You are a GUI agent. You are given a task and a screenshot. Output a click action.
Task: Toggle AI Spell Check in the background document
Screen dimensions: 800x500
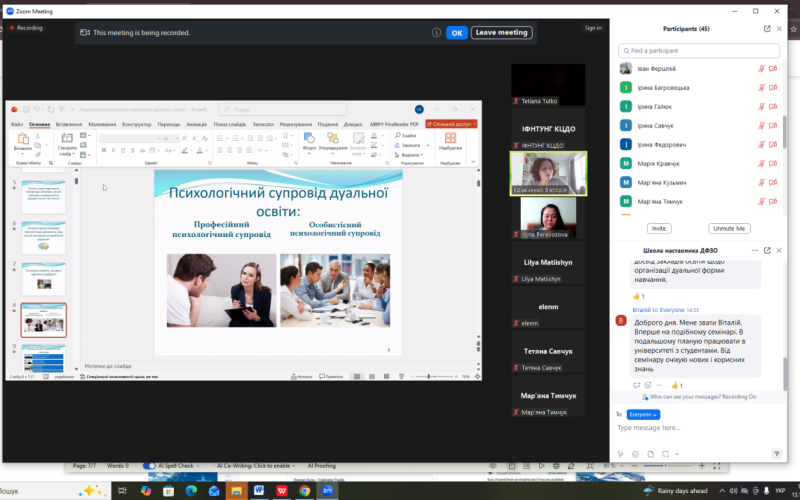click(x=149, y=466)
